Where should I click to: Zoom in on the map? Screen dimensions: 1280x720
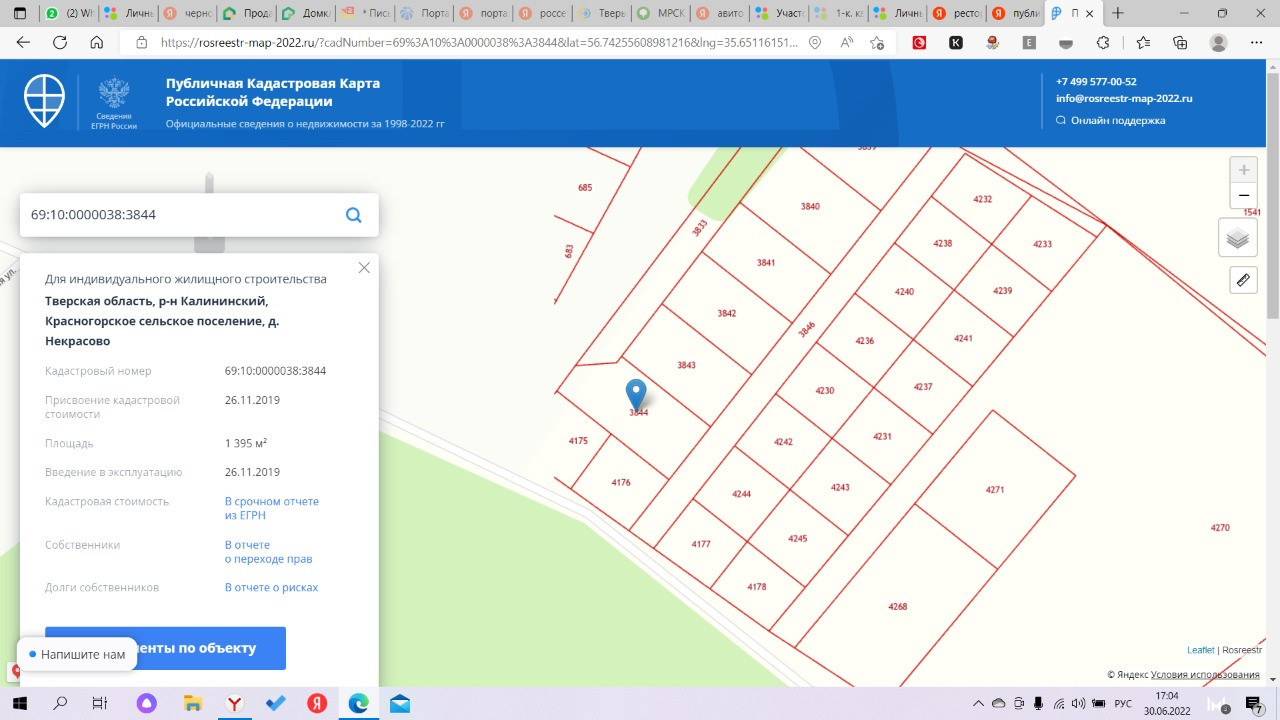pyautogui.click(x=1243, y=170)
